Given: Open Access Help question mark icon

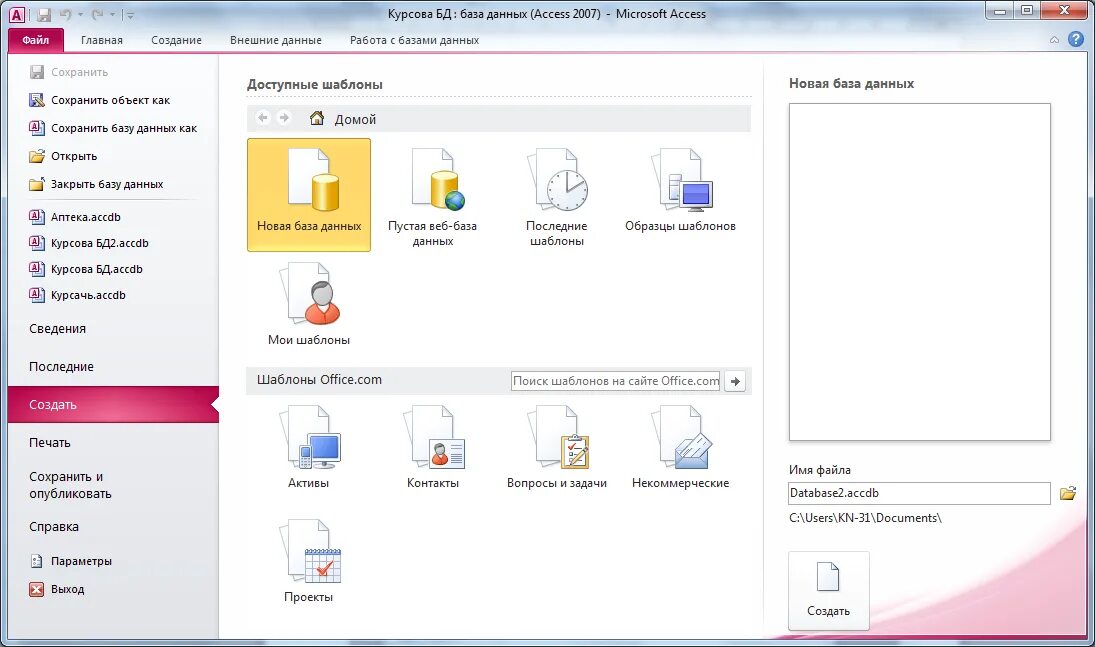Looking at the screenshot, I should [x=1076, y=39].
